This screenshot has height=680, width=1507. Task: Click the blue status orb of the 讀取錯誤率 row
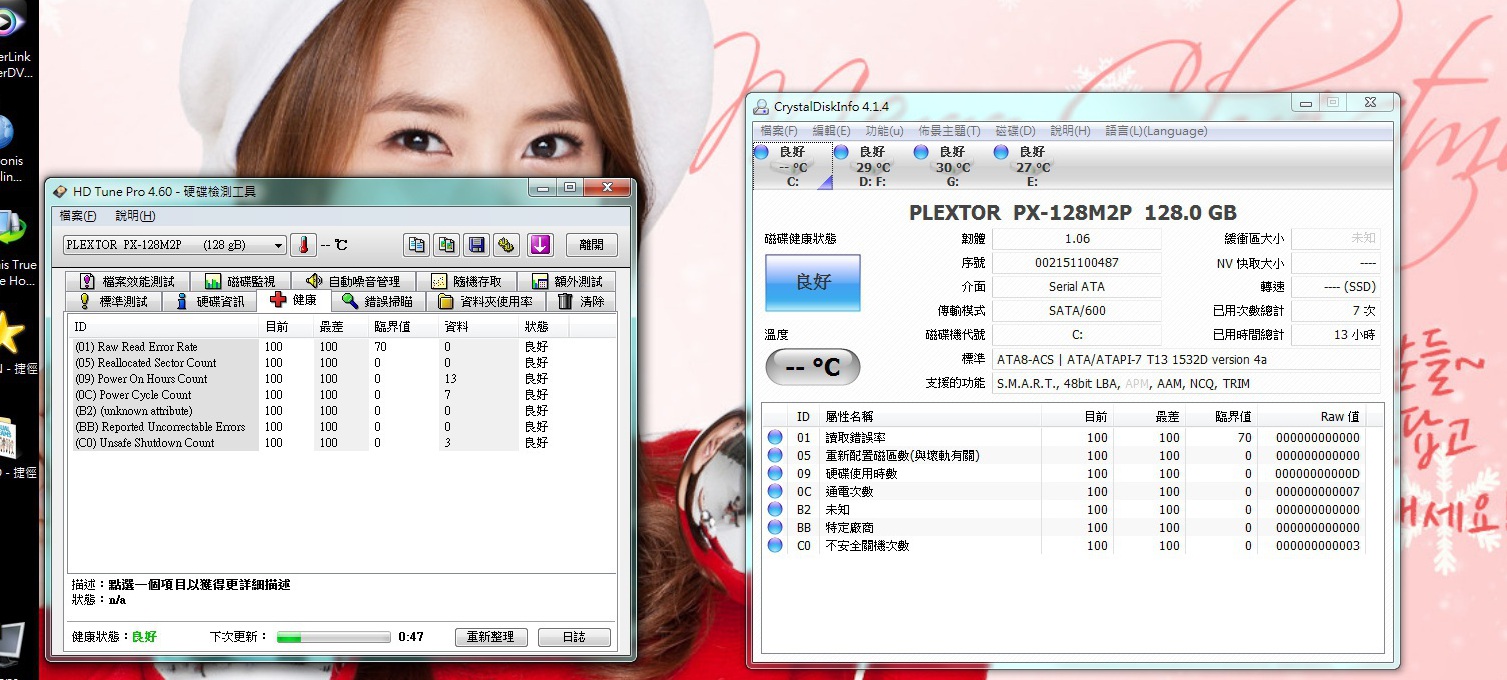click(x=775, y=437)
